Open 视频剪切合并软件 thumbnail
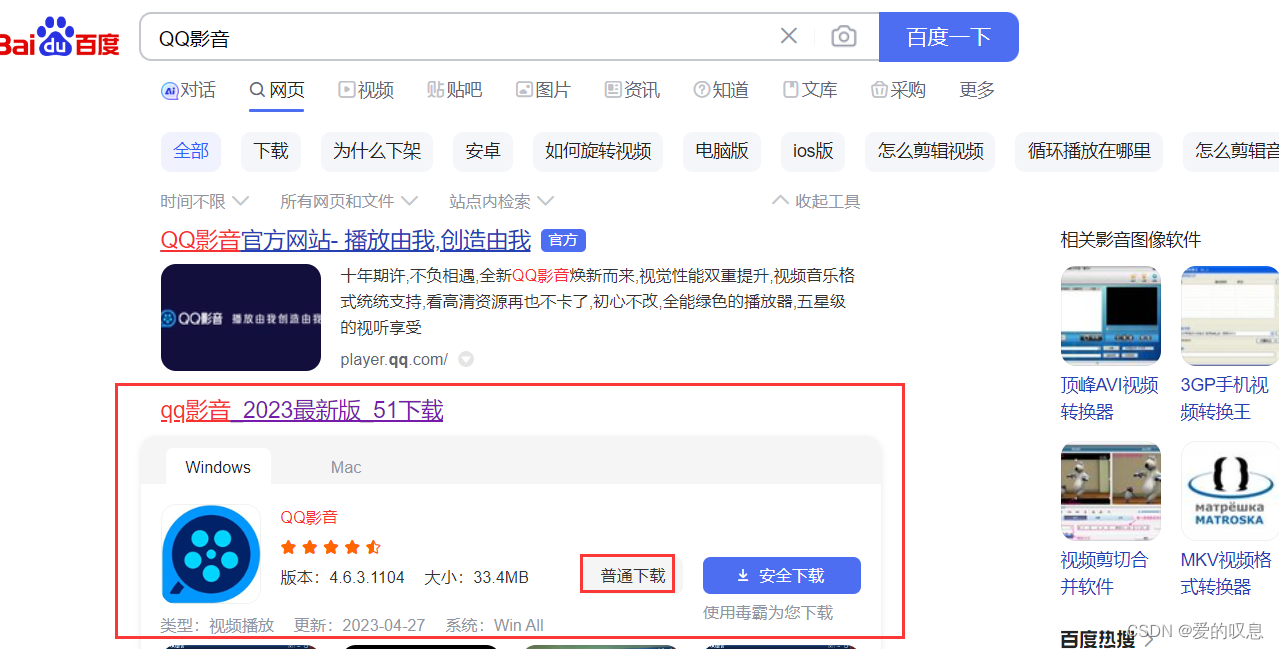1279x649 pixels. click(1111, 491)
